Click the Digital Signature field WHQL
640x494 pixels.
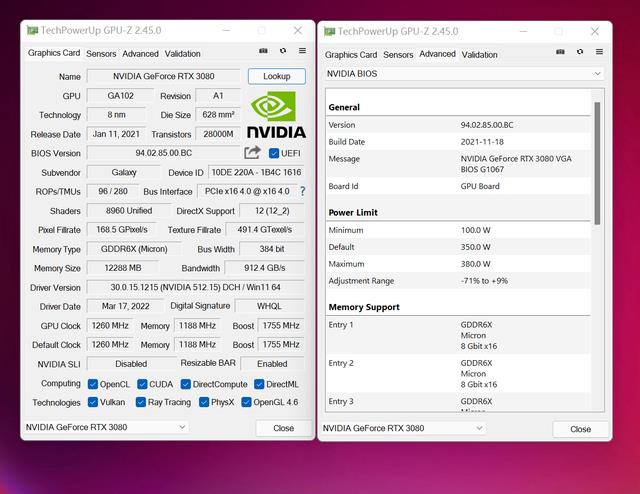(269, 306)
